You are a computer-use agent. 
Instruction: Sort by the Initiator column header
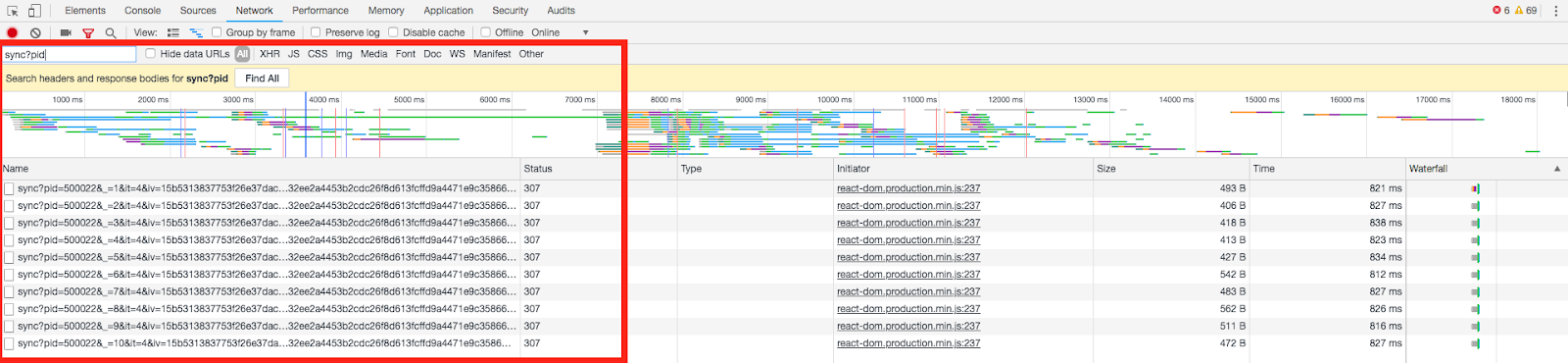pos(963,169)
